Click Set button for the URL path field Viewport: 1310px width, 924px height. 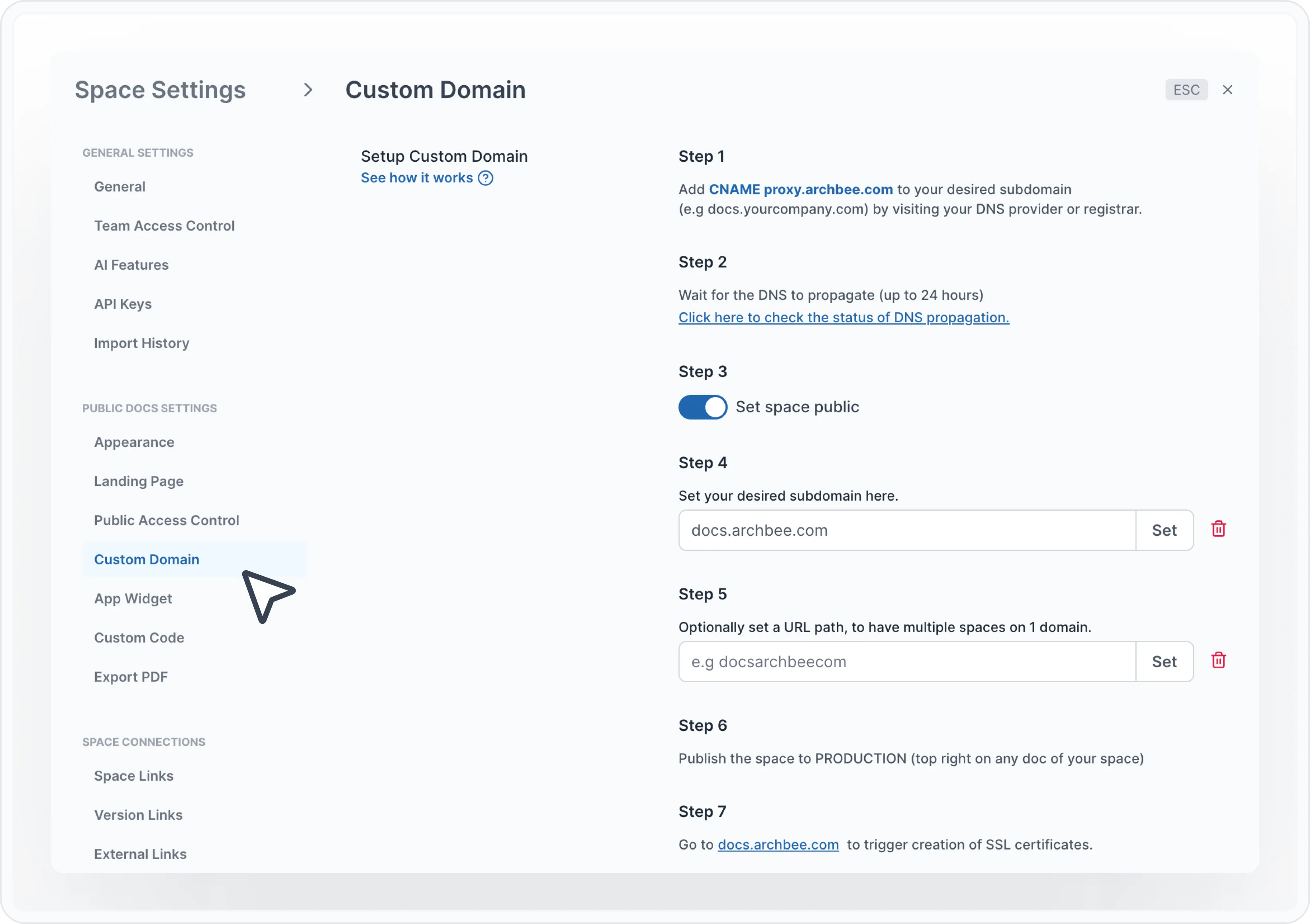[x=1164, y=662]
